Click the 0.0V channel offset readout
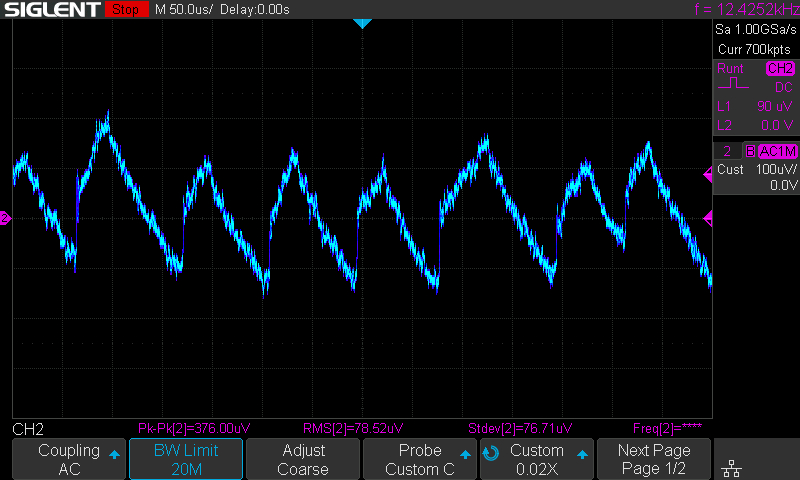The width and height of the screenshot is (800, 480). [x=783, y=185]
